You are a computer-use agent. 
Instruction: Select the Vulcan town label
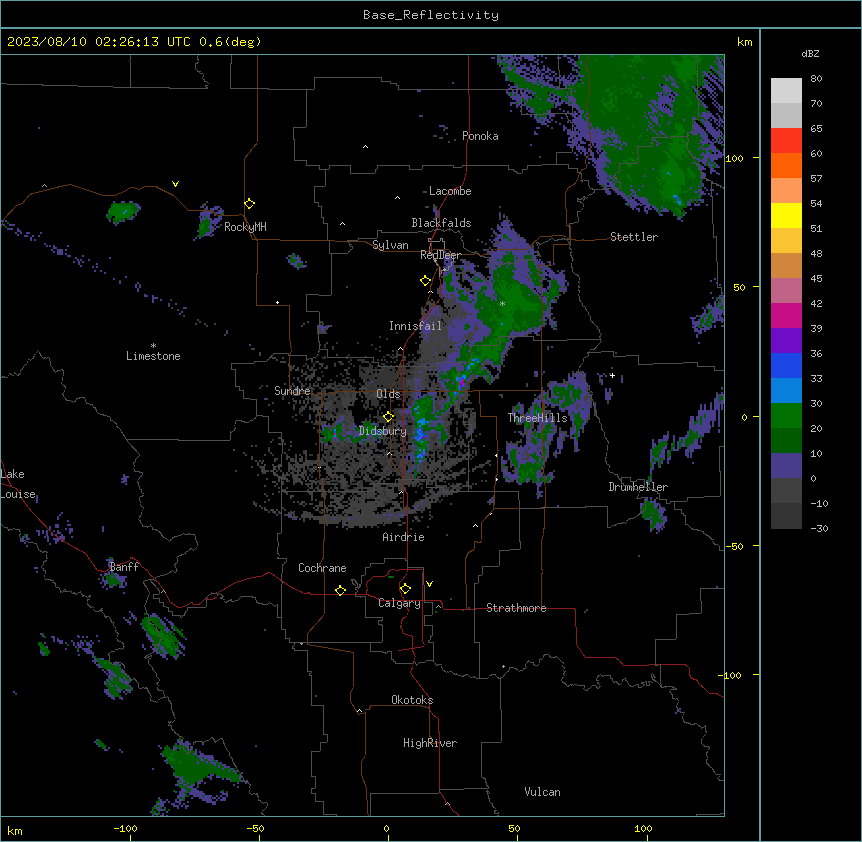click(x=542, y=792)
